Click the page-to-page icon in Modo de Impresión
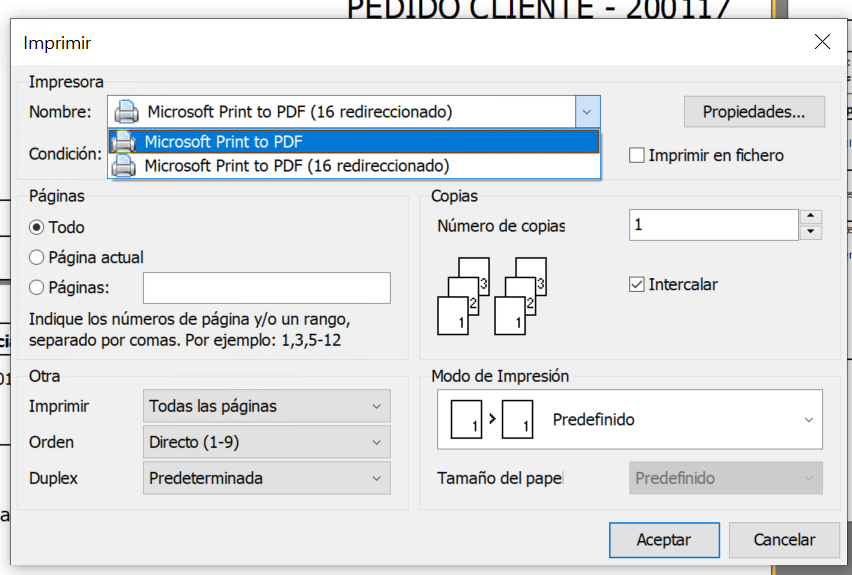 coord(492,419)
